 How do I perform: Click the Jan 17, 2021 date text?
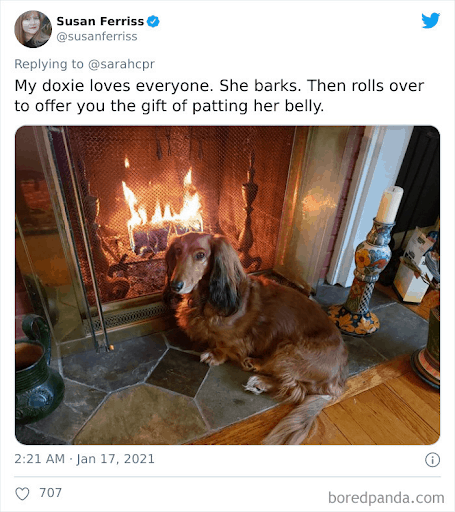[x=116, y=459]
